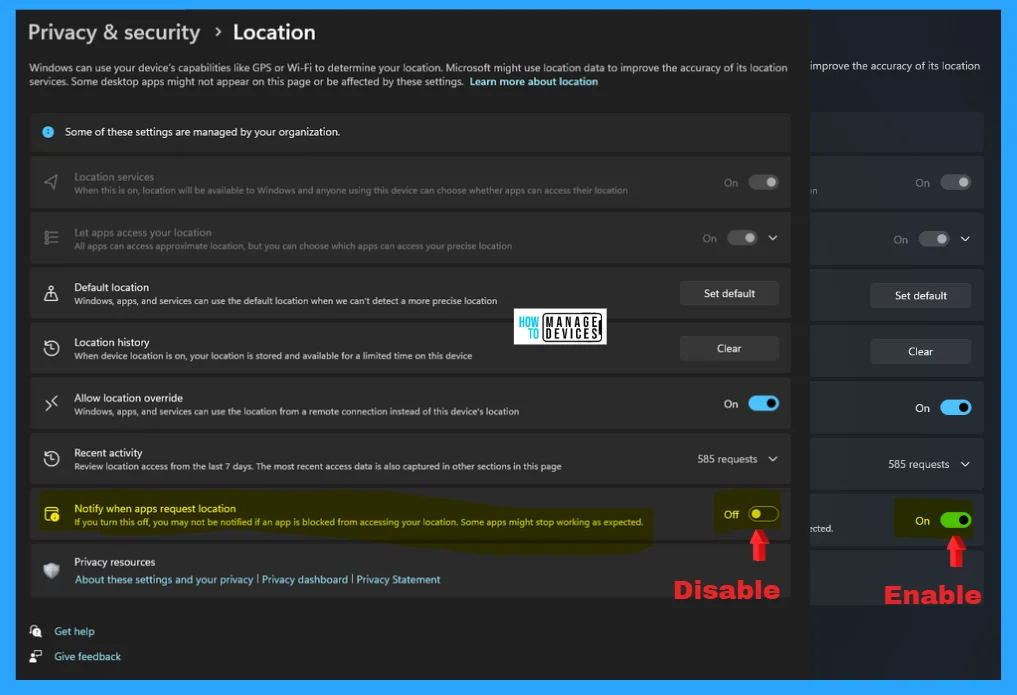This screenshot has width=1017, height=695.
Task: Click the managed by your organization notice text
Action: pos(202,132)
